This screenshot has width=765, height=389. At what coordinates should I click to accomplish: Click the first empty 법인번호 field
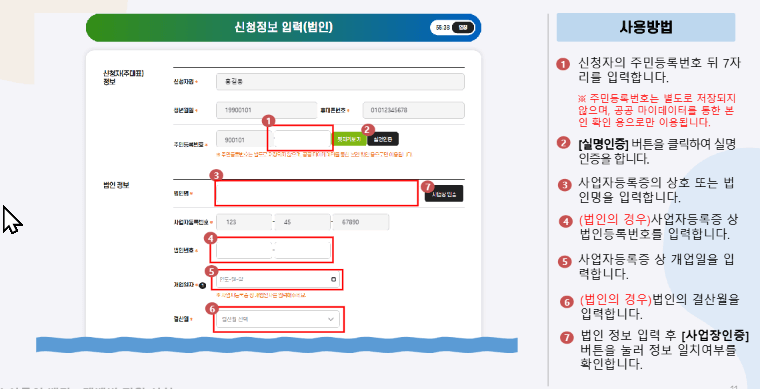click(x=243, y=250)
